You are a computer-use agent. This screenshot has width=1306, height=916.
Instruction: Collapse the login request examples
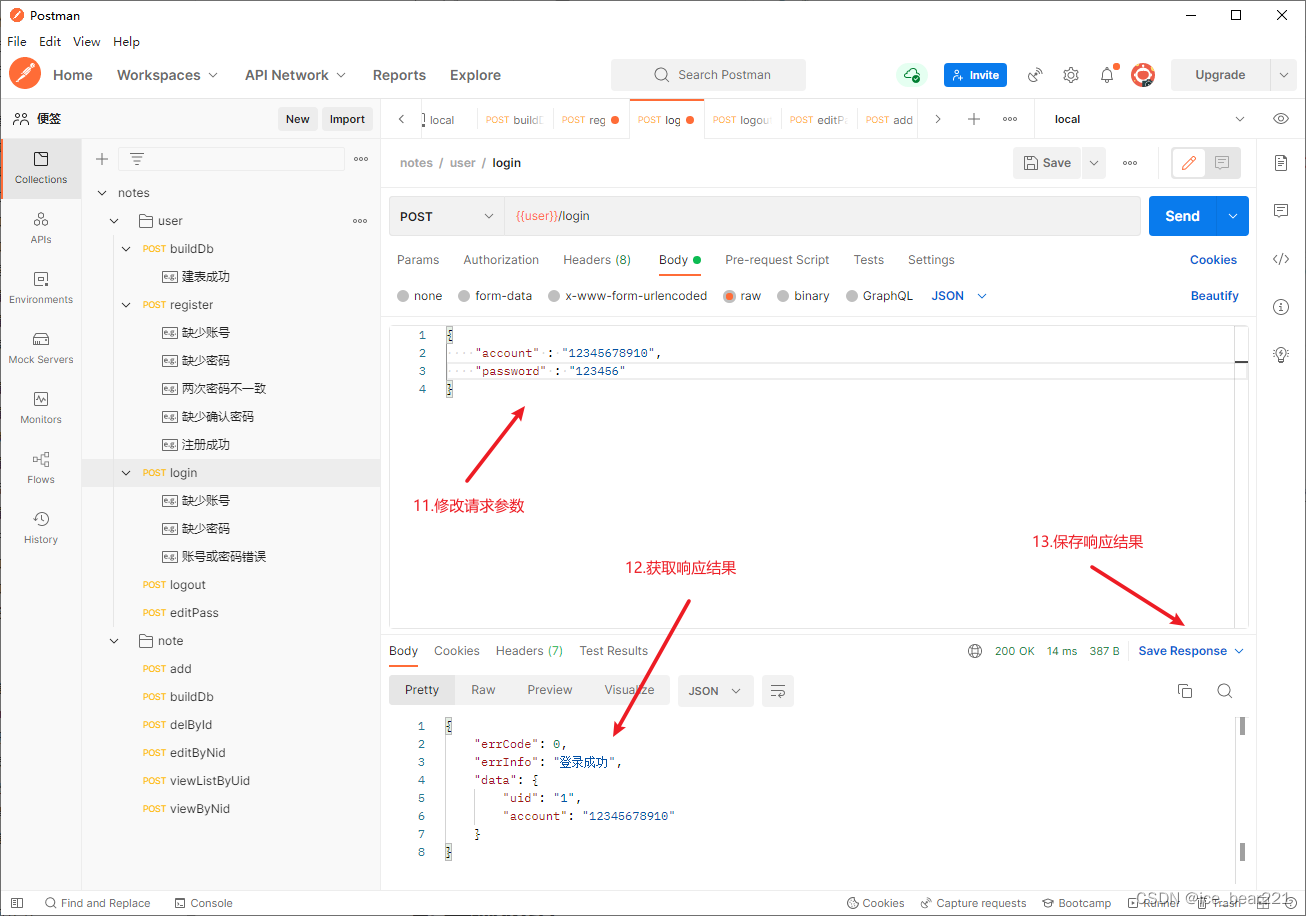[126, 473]
